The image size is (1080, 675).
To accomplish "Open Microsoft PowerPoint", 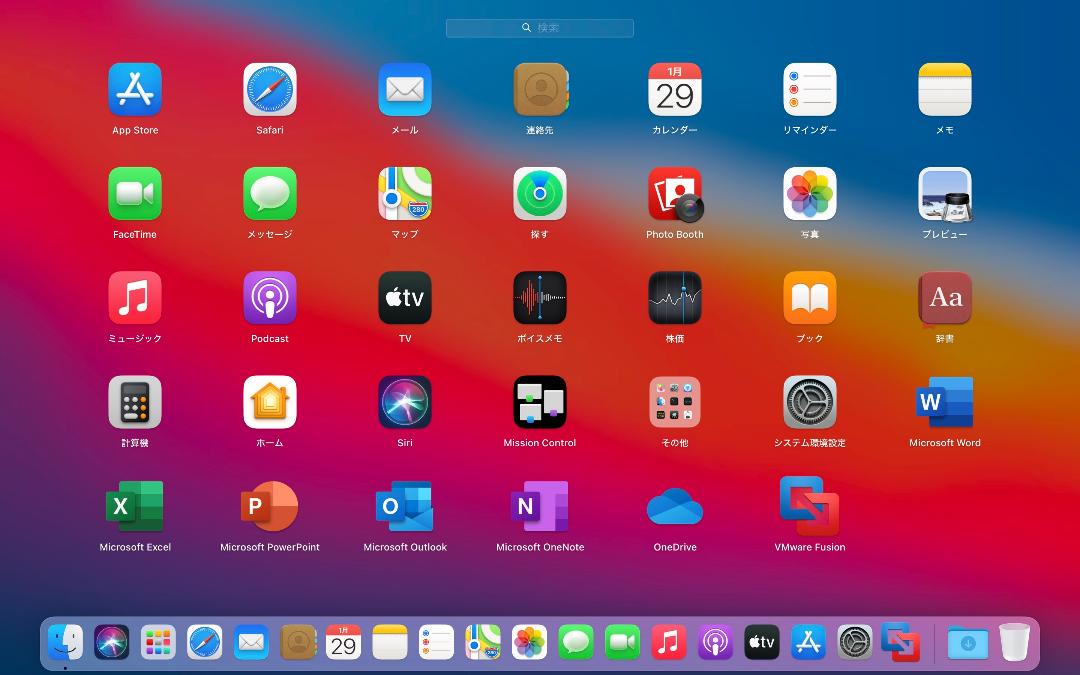I will [x=270, y=506].
